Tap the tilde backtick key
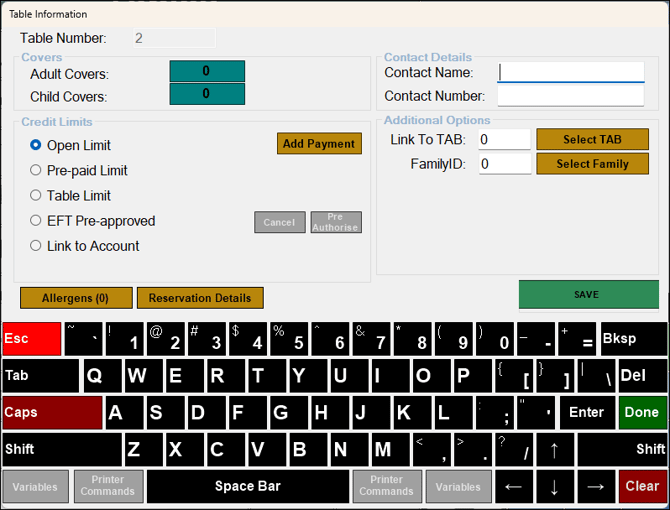Screen dimensions: 670x510 click(84, 339)
